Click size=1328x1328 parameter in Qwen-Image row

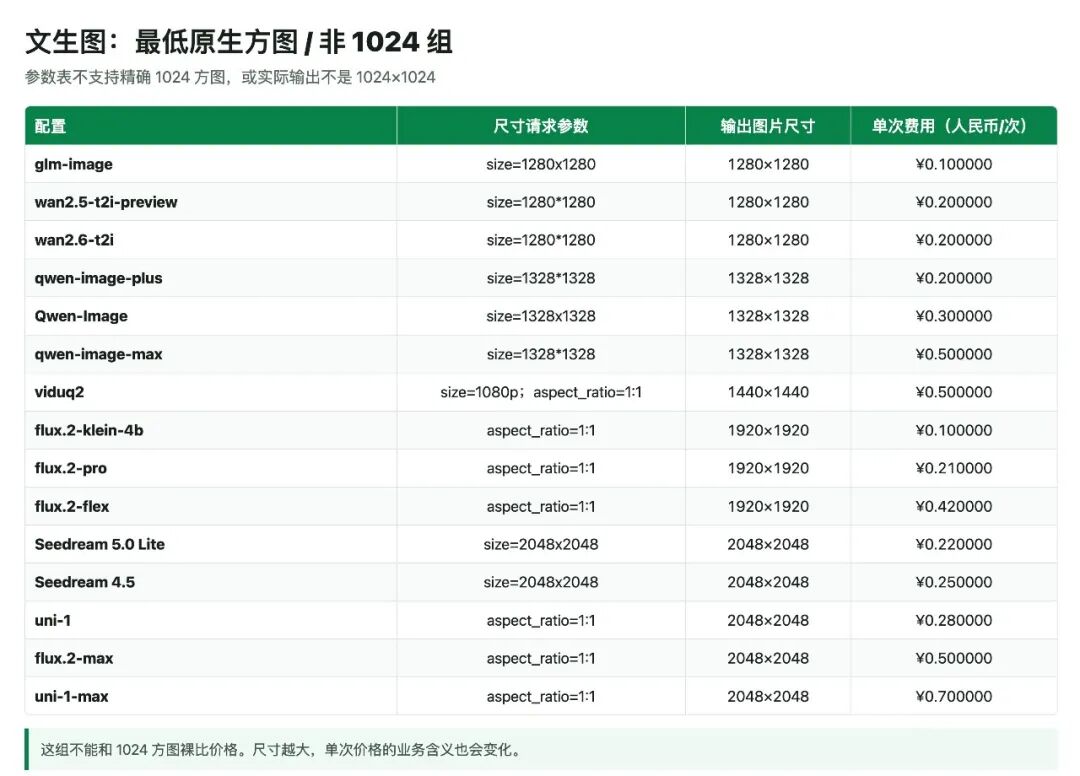click(x=541, y=316)
